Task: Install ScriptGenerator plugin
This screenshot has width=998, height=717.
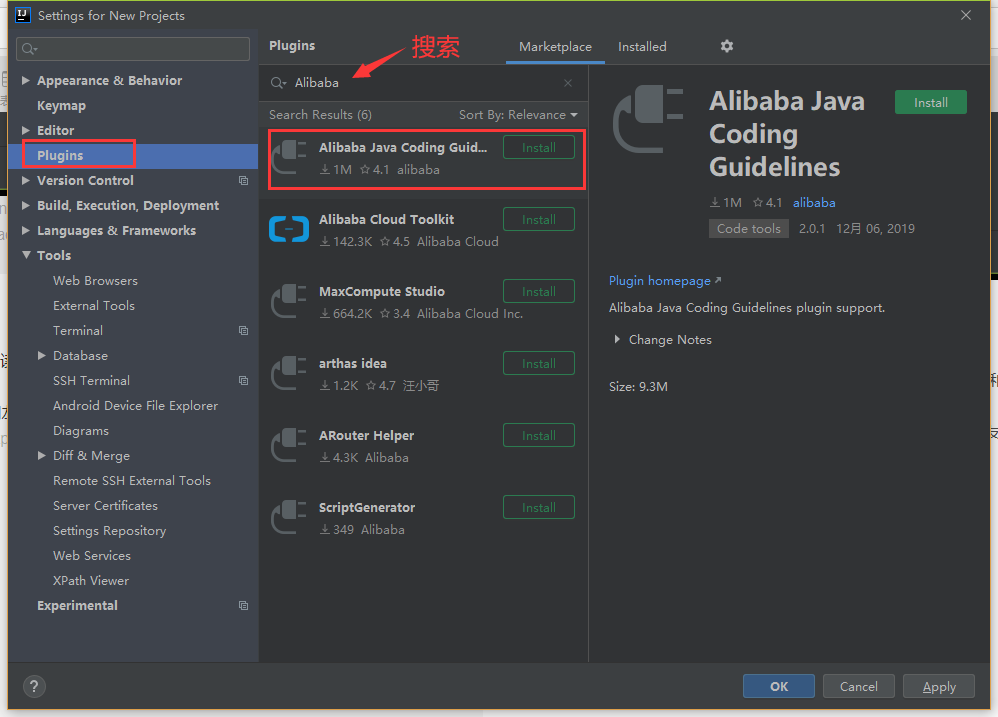Action: 538,507
